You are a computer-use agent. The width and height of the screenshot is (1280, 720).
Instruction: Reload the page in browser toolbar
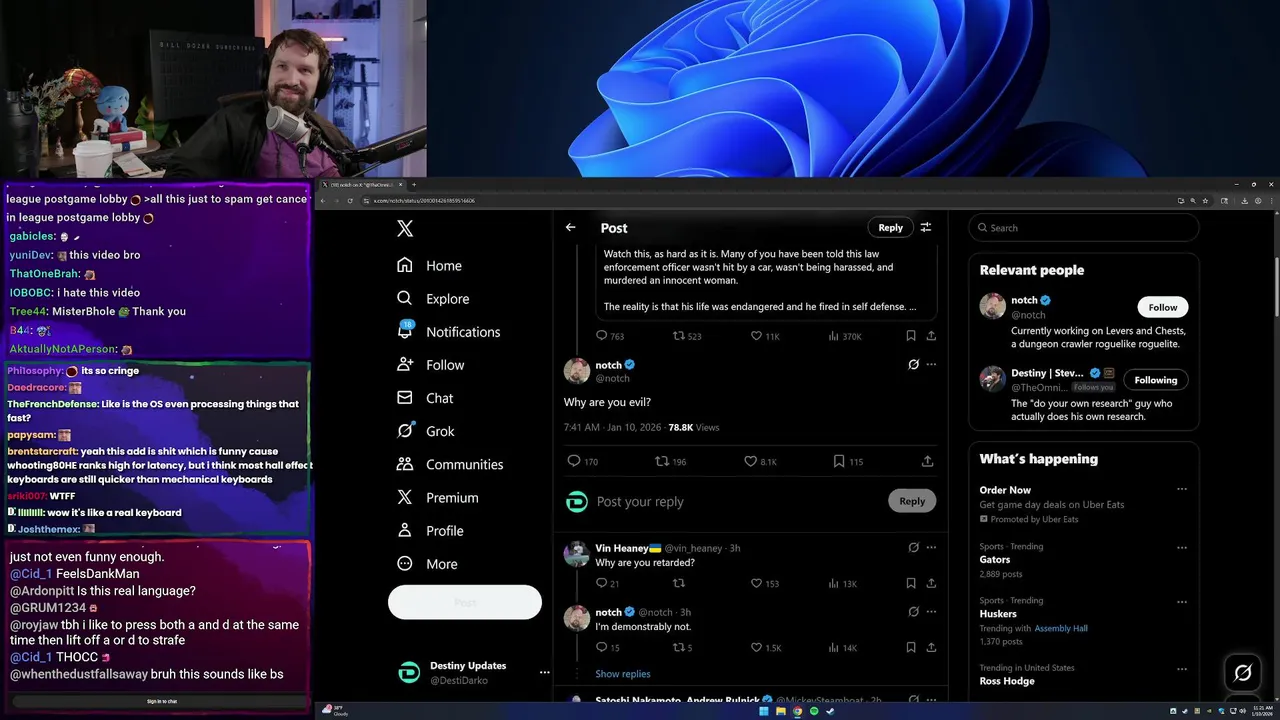350,200
